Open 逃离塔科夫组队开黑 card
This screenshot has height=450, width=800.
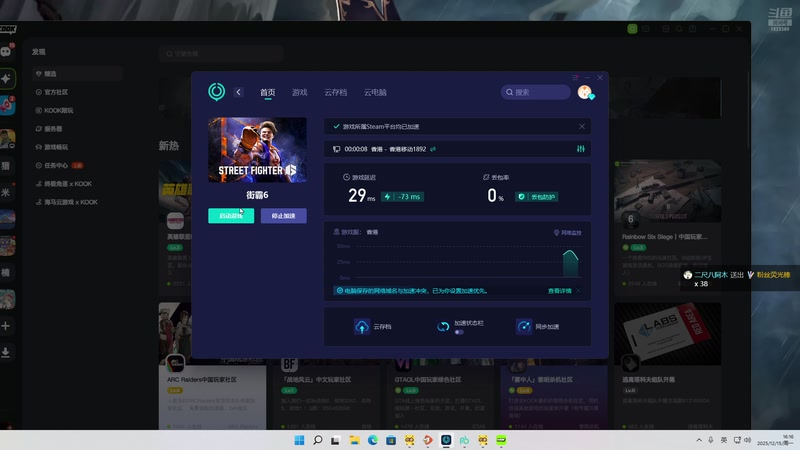(667, 366)
